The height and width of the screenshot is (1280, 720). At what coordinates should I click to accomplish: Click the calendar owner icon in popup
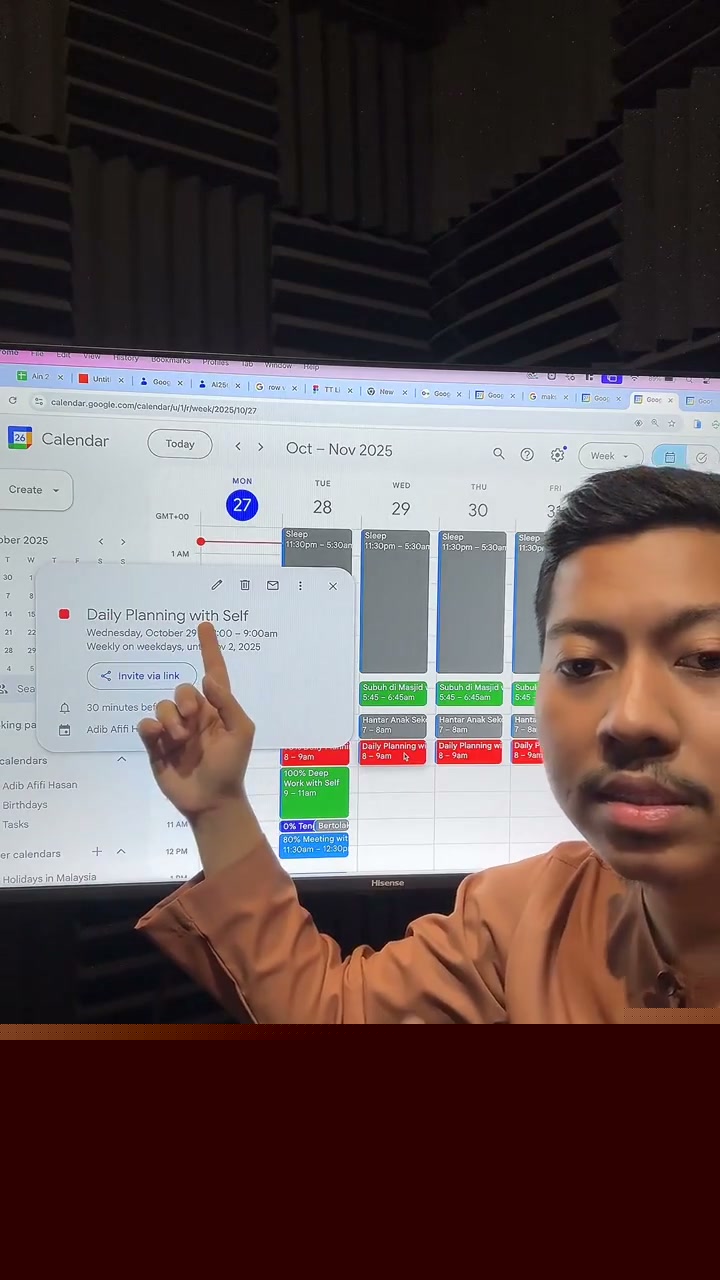65,730
